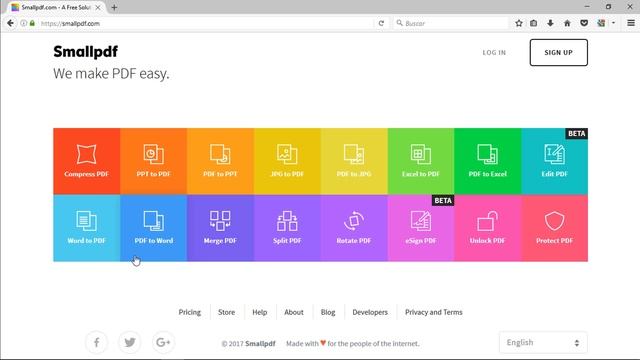Screen dimensions: 640x360
Task: Open the Google Plus social icon
Action: [163, 342]
